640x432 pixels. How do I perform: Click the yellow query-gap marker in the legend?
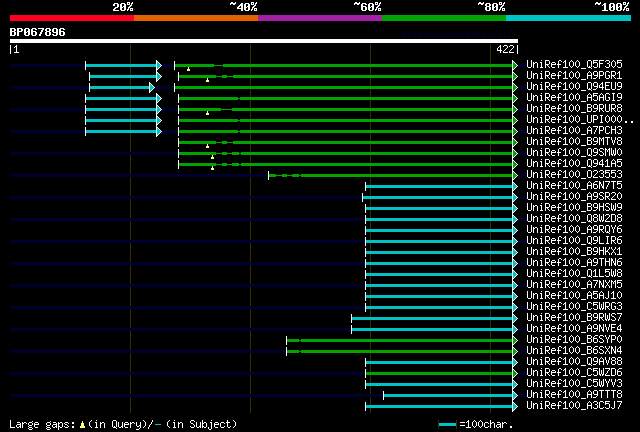(x=82, y=425)
